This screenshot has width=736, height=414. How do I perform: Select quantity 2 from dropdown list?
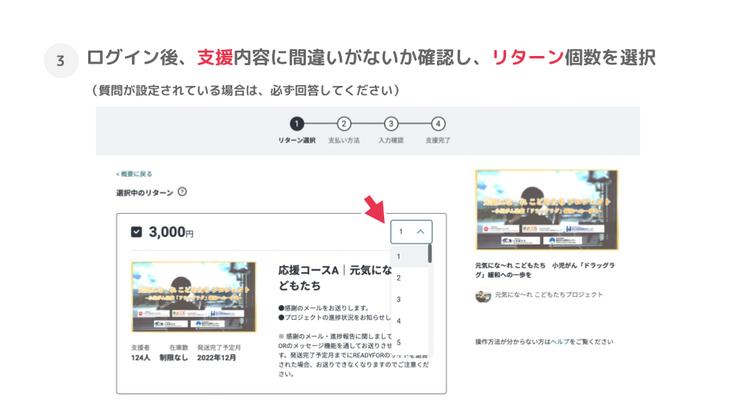[x=399, y=278]
